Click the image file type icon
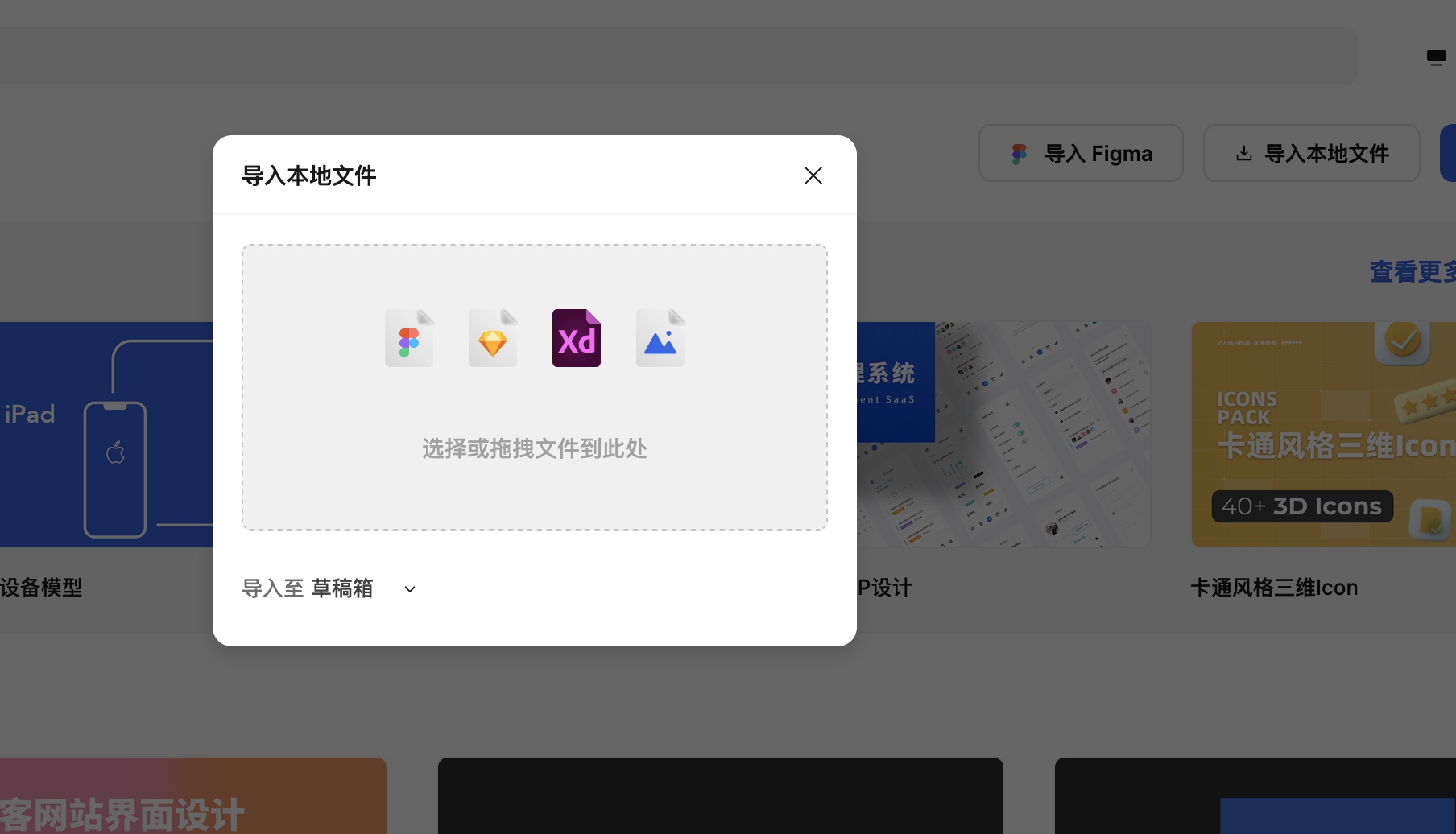Image resolution: width=1456 pixels, height=834 pixels. click(x=660, y=338)
